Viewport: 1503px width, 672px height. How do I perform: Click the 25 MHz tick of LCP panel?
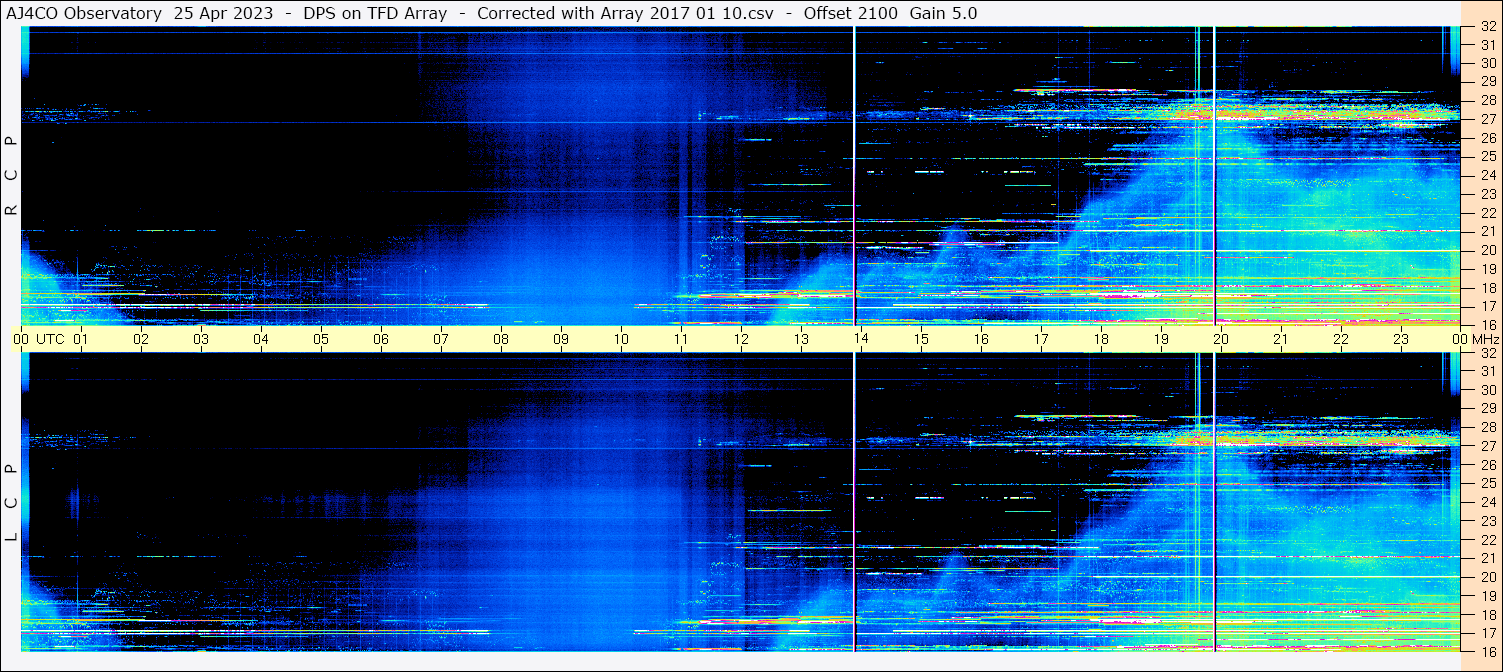pyautogui.click(x=1488, y=483)
